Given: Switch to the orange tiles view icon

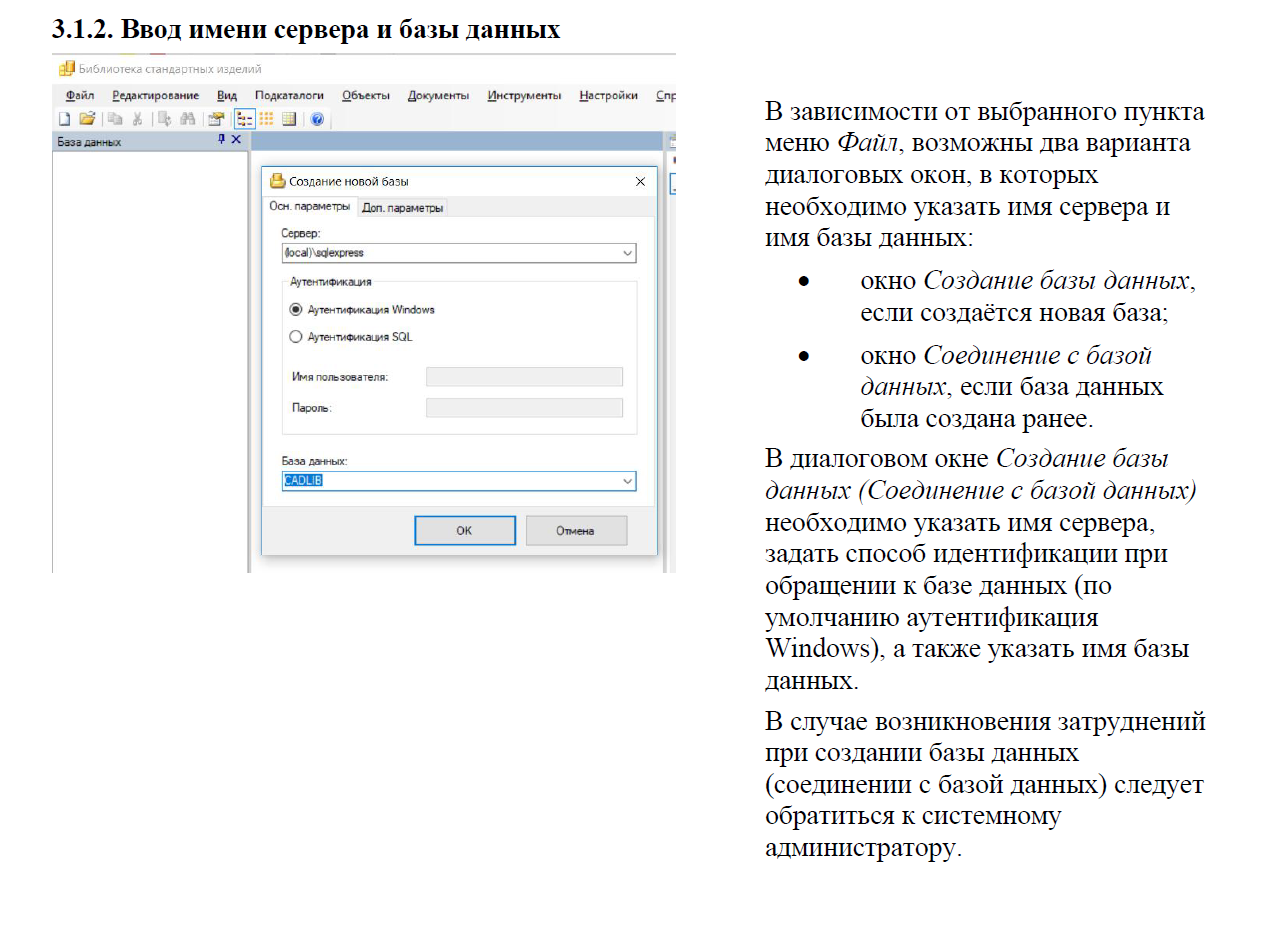Looking at the screenshot, I should coord(267,119).
